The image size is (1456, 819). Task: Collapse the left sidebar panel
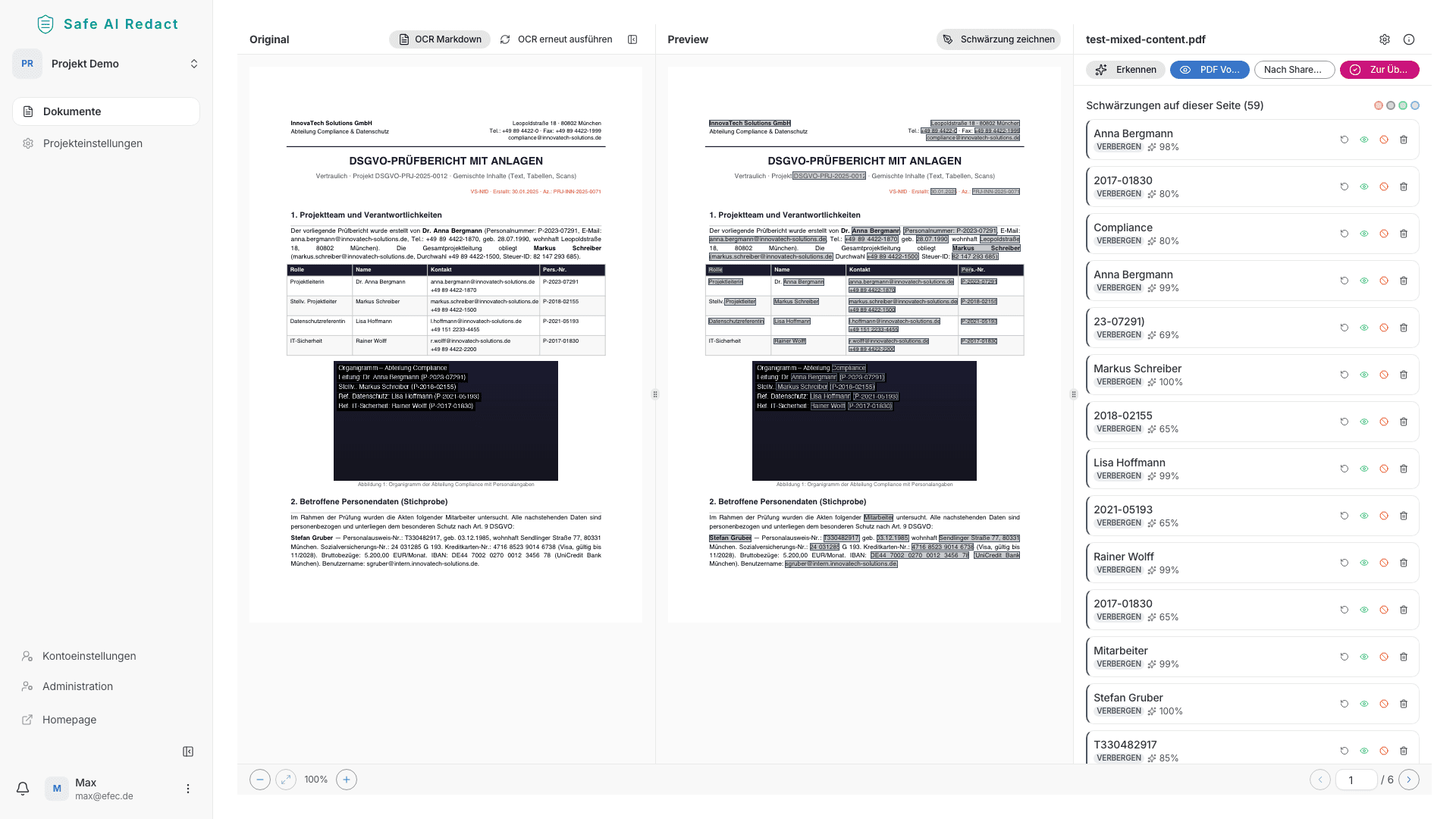pyautogui.click(x=188, y=752)
